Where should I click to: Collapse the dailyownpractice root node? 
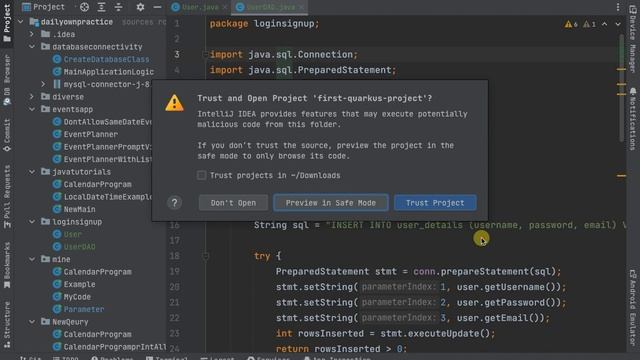(x=21, y=22)
